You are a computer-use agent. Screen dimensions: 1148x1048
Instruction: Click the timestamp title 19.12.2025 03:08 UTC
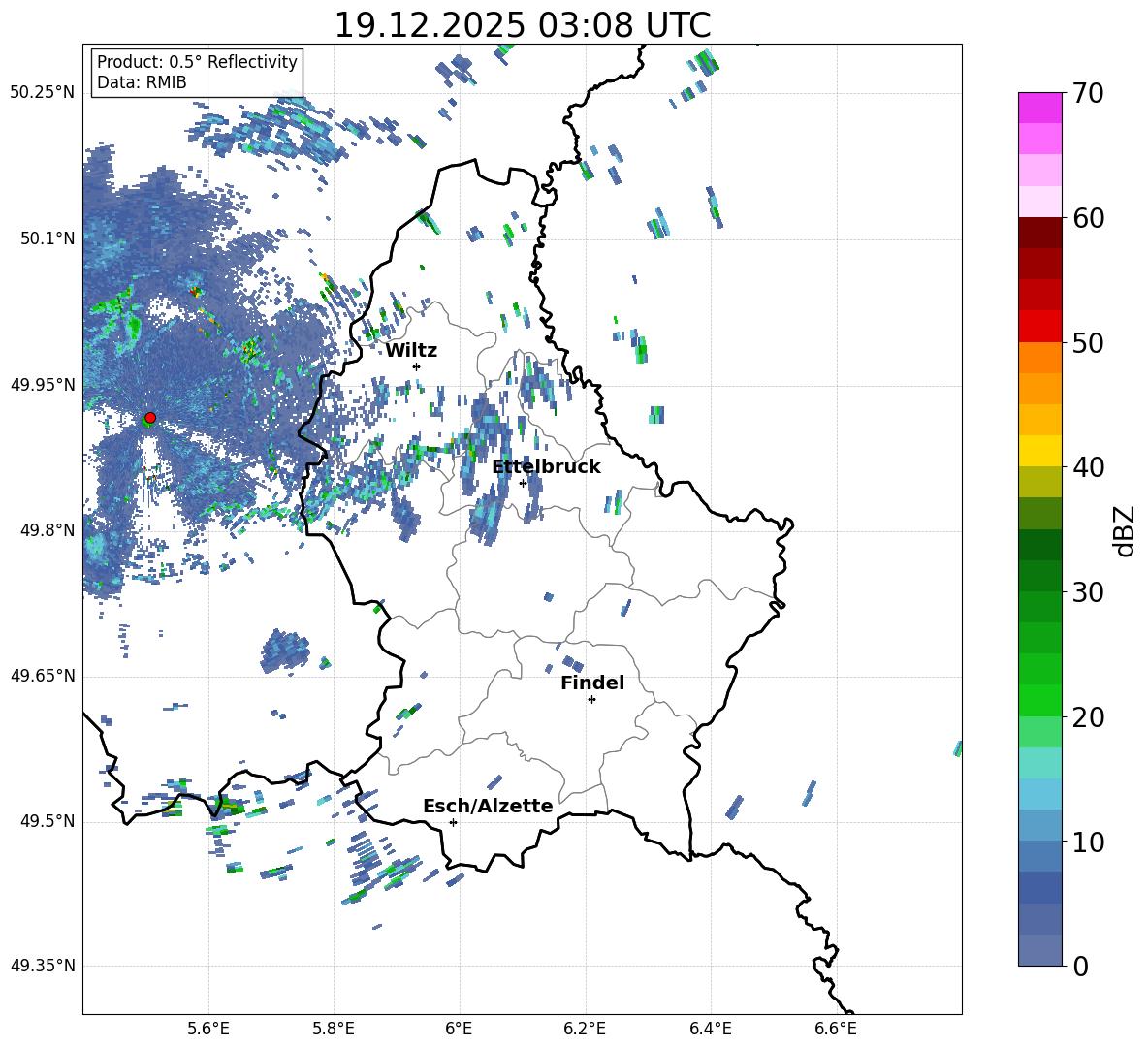coord(522,24)
